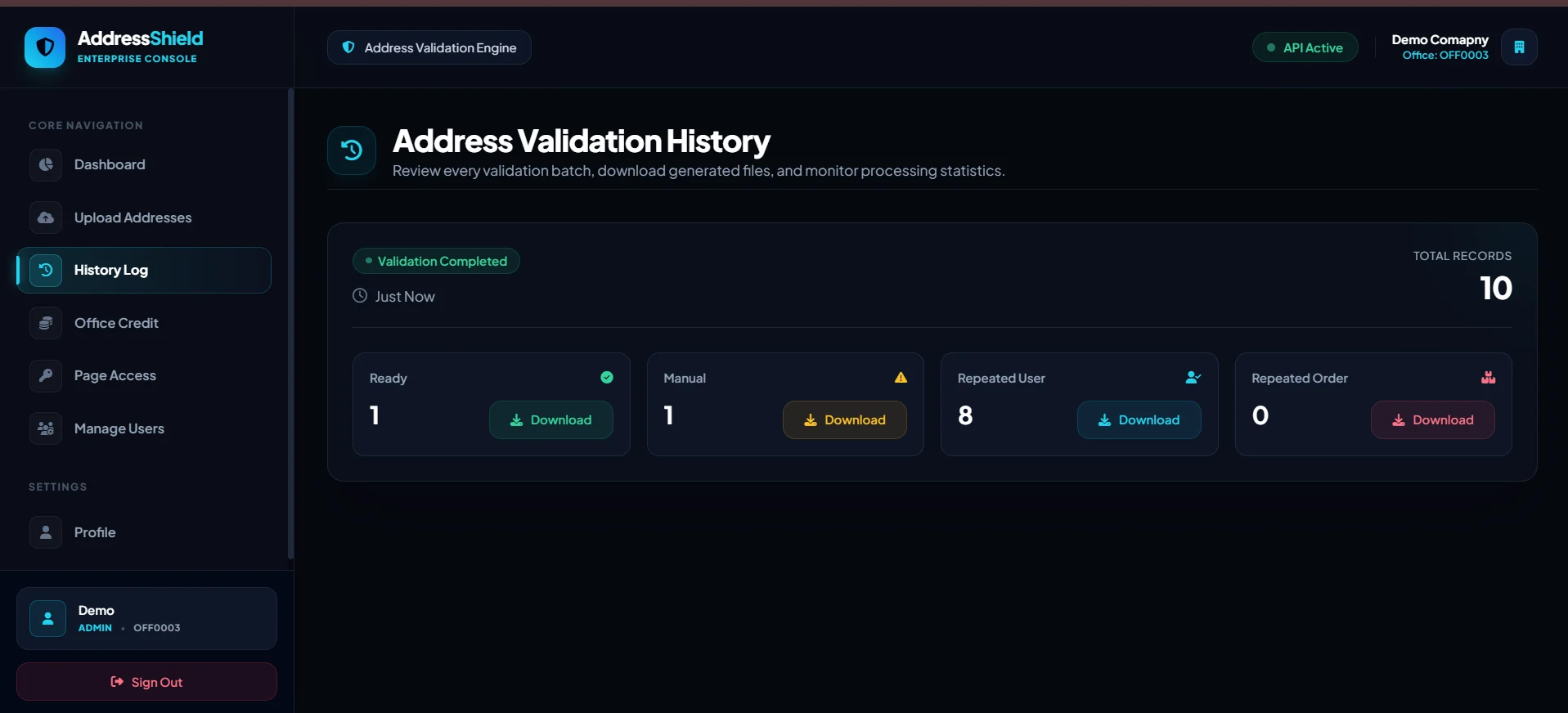Image resolution: width=1568 pixels, height=713 pixels.
Task: Open the Office Credit page
Action: coord(144,323)
